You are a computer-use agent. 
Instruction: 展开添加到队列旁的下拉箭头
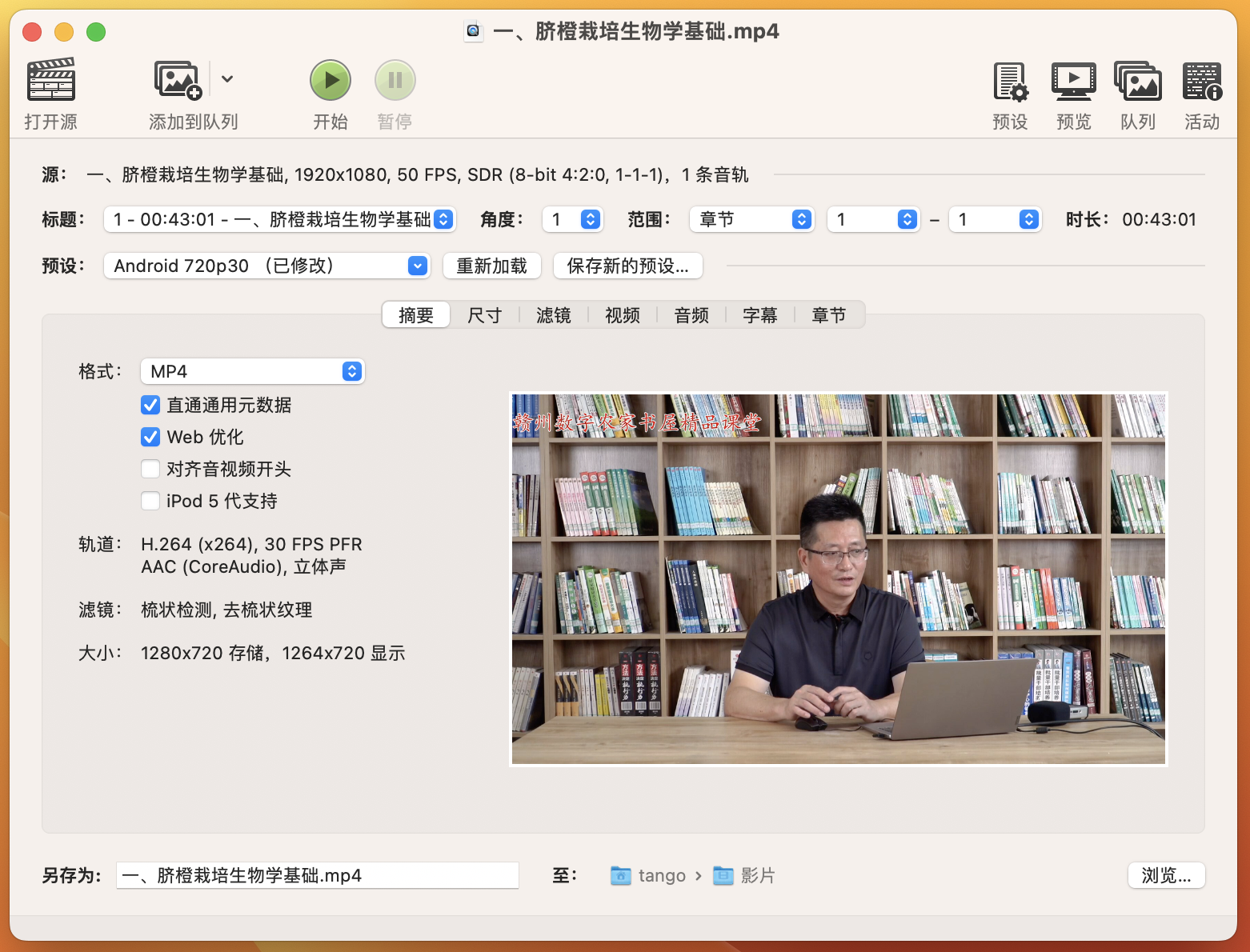[x=227, y=78]
